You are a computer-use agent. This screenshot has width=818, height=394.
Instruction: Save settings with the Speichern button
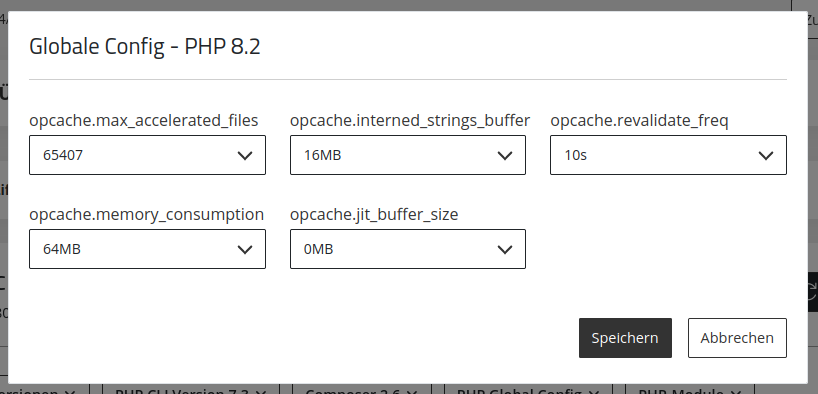(625, 338)
